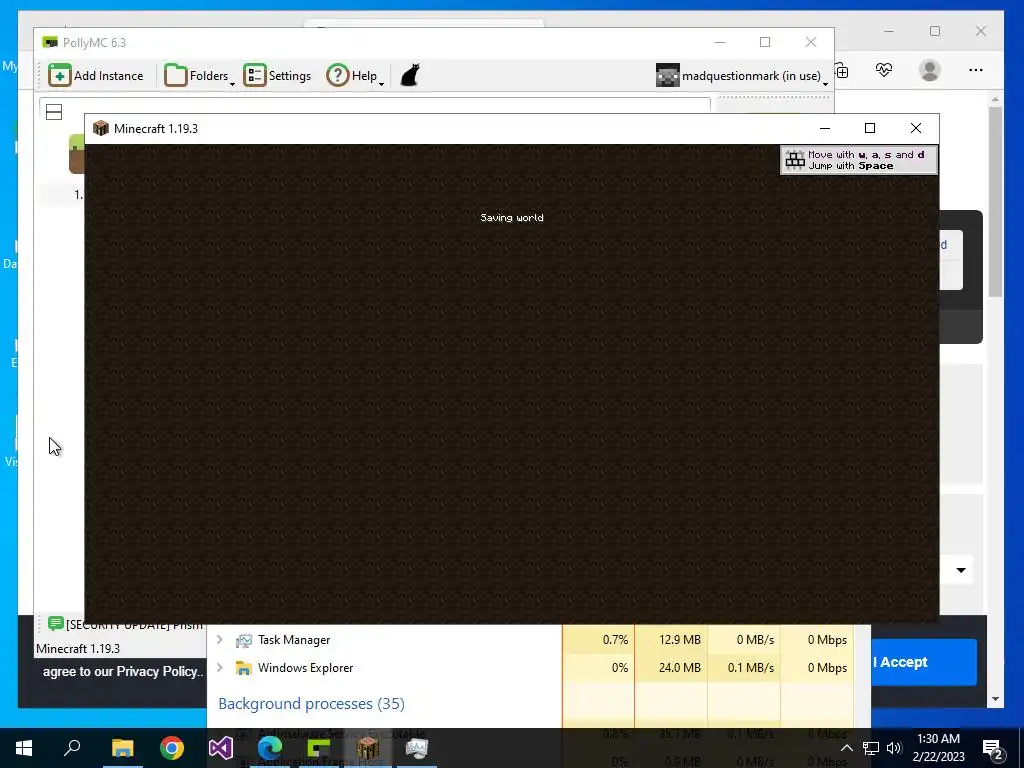Click the movement tutorial toast in Minecraft
Viewport: 1024px width, 768px height.
click(859, 160)
